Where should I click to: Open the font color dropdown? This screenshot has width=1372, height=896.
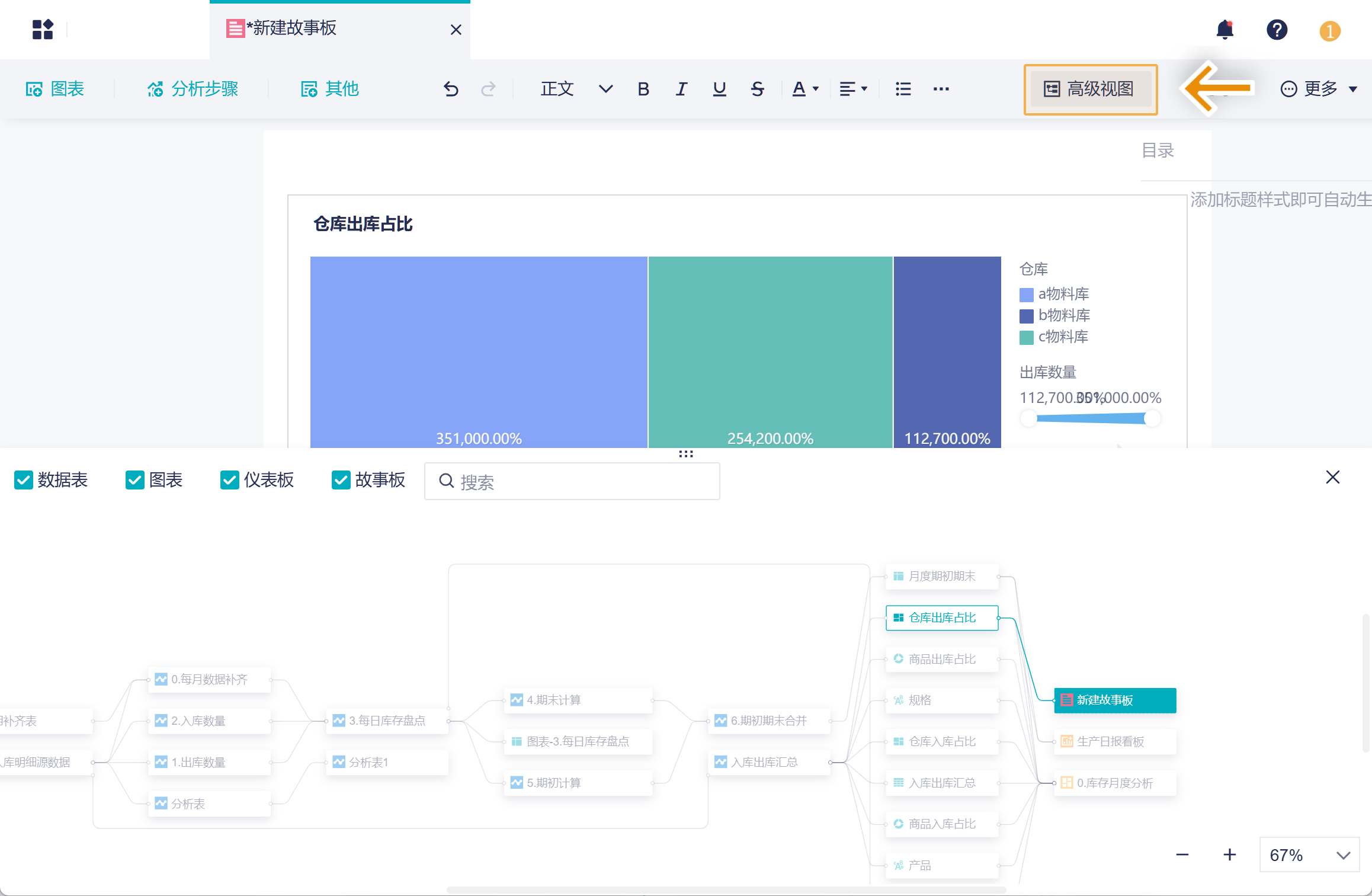point(806,89)
